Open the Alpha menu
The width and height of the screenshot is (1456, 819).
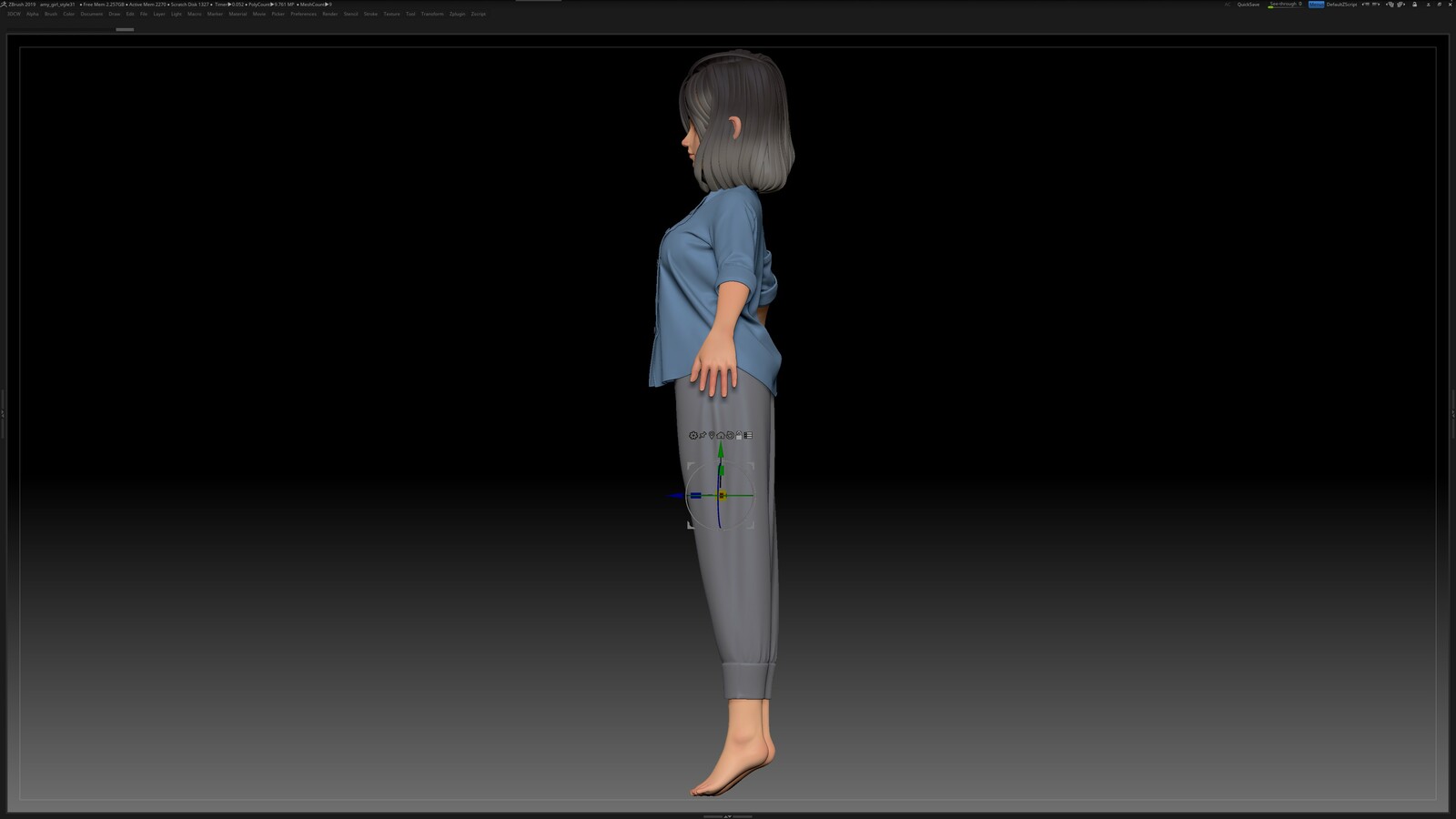click(33, 14)
